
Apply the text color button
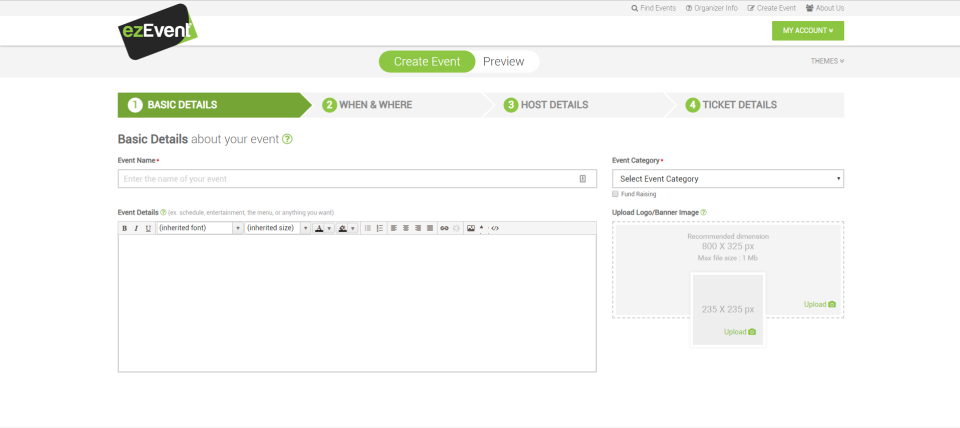coord(319,228)
